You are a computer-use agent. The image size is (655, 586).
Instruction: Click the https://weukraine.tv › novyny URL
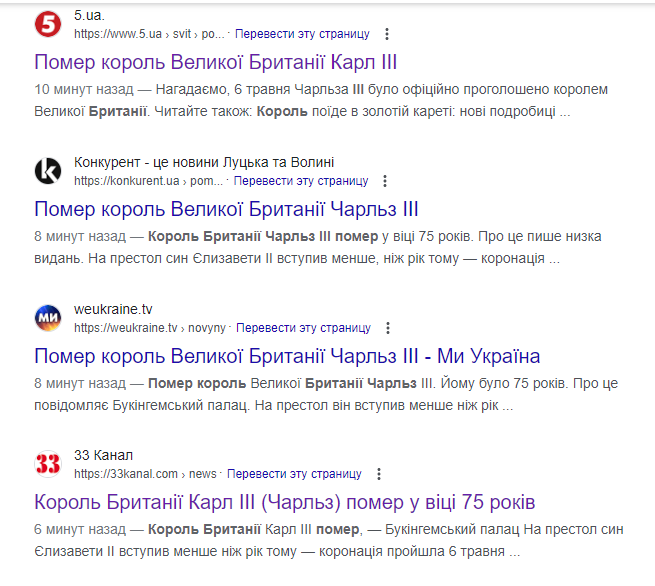pos(150,328)
